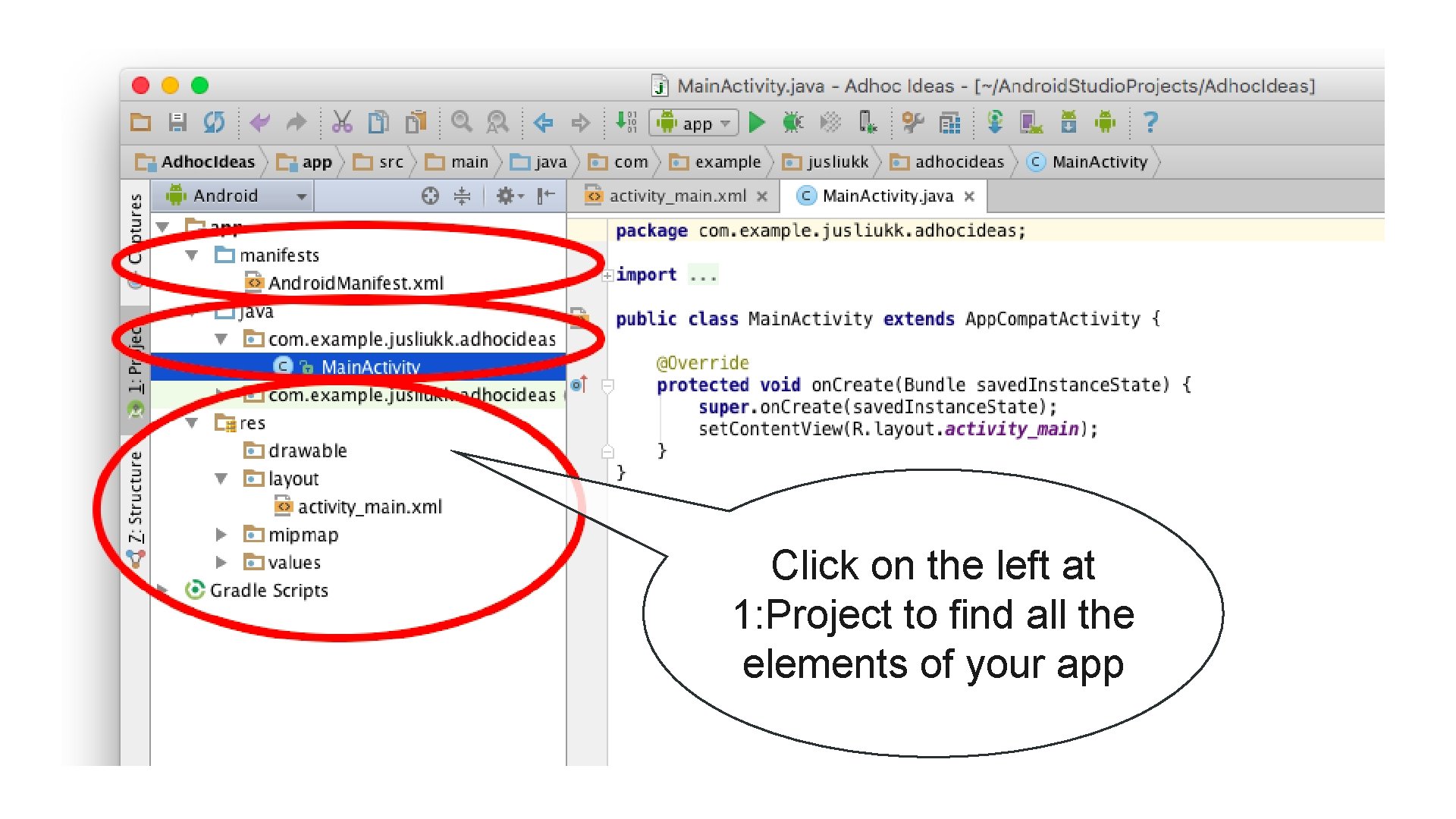This screenshot has height=819, width=1456.
Task: Expand the import statements fold marker
Action: (607, 275)
